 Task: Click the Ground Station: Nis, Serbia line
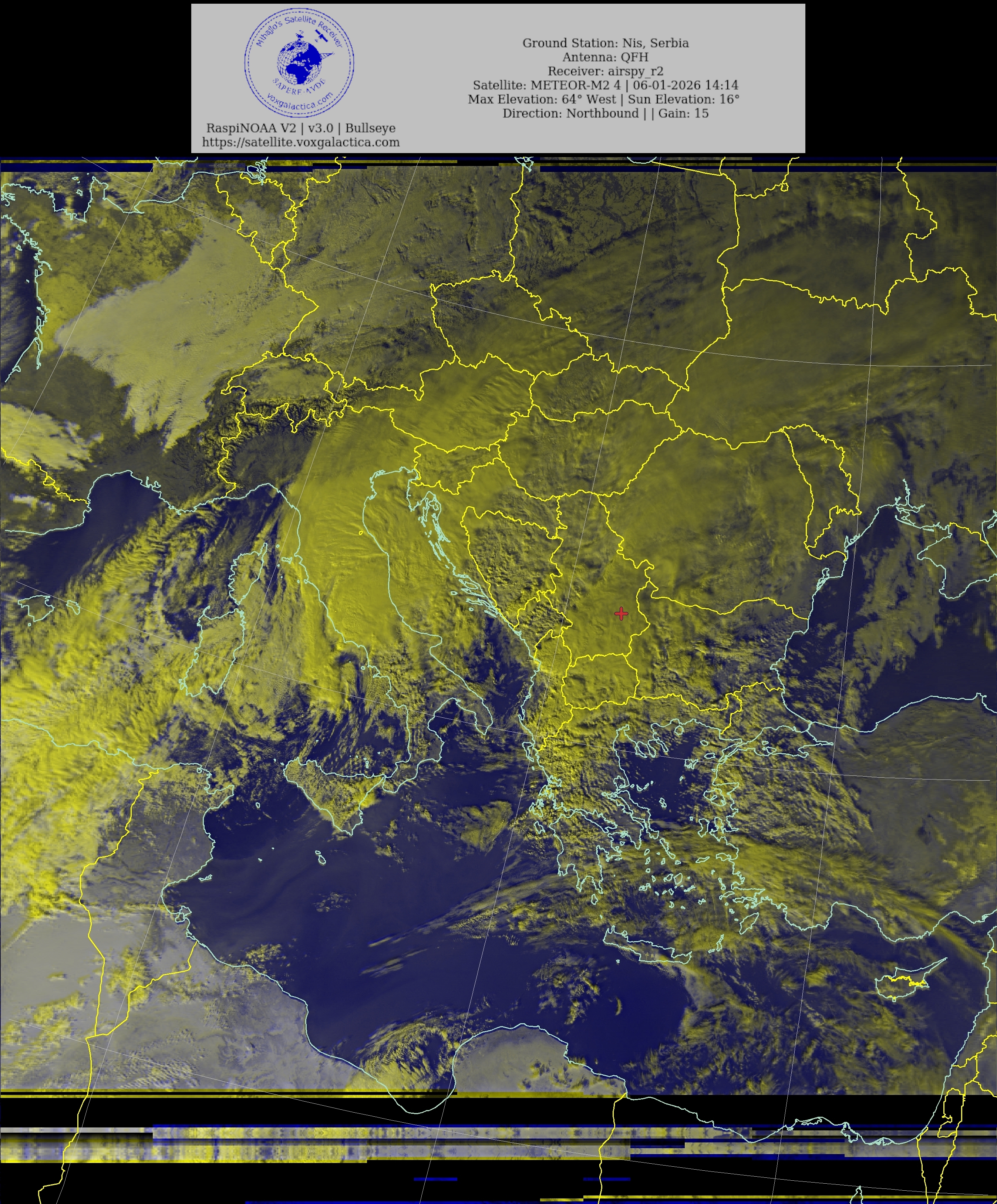[x=605, y=43]
